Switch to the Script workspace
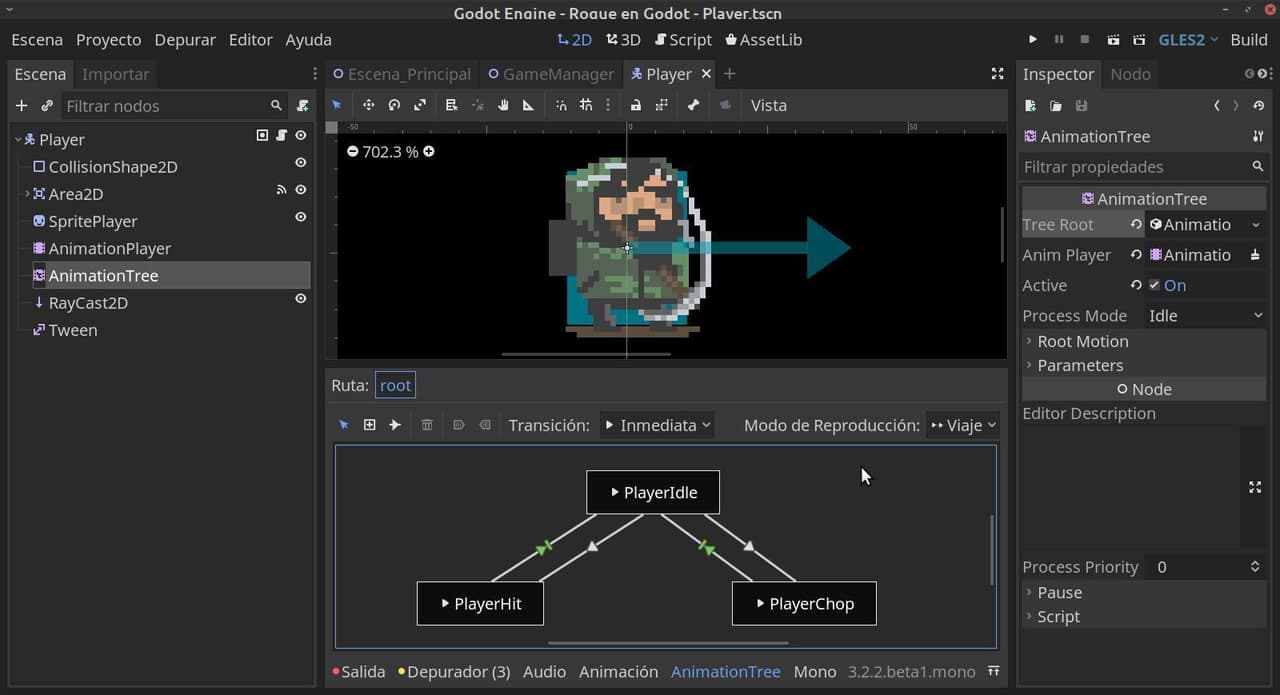Screen dimensions: 1280x695 683,40
